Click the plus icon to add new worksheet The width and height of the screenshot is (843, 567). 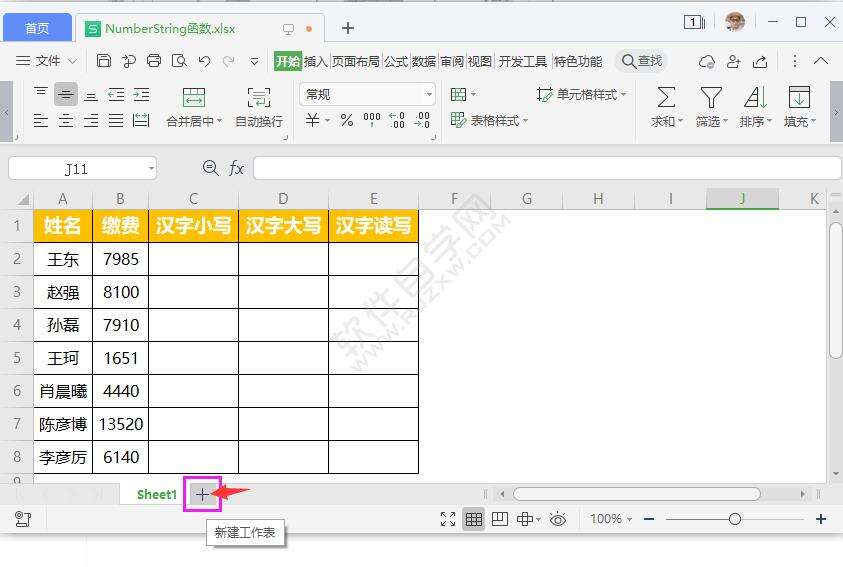202,494
